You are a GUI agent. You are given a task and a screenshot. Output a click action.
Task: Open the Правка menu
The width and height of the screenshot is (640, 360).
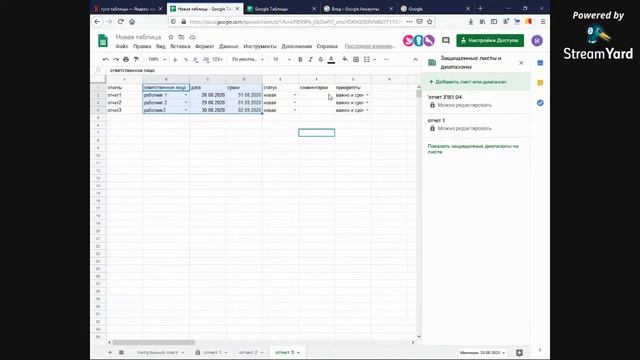142,47
